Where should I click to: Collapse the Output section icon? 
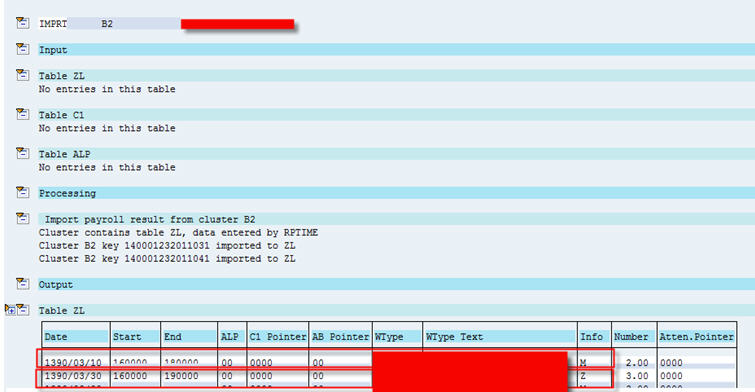click(x=23, y=284)
